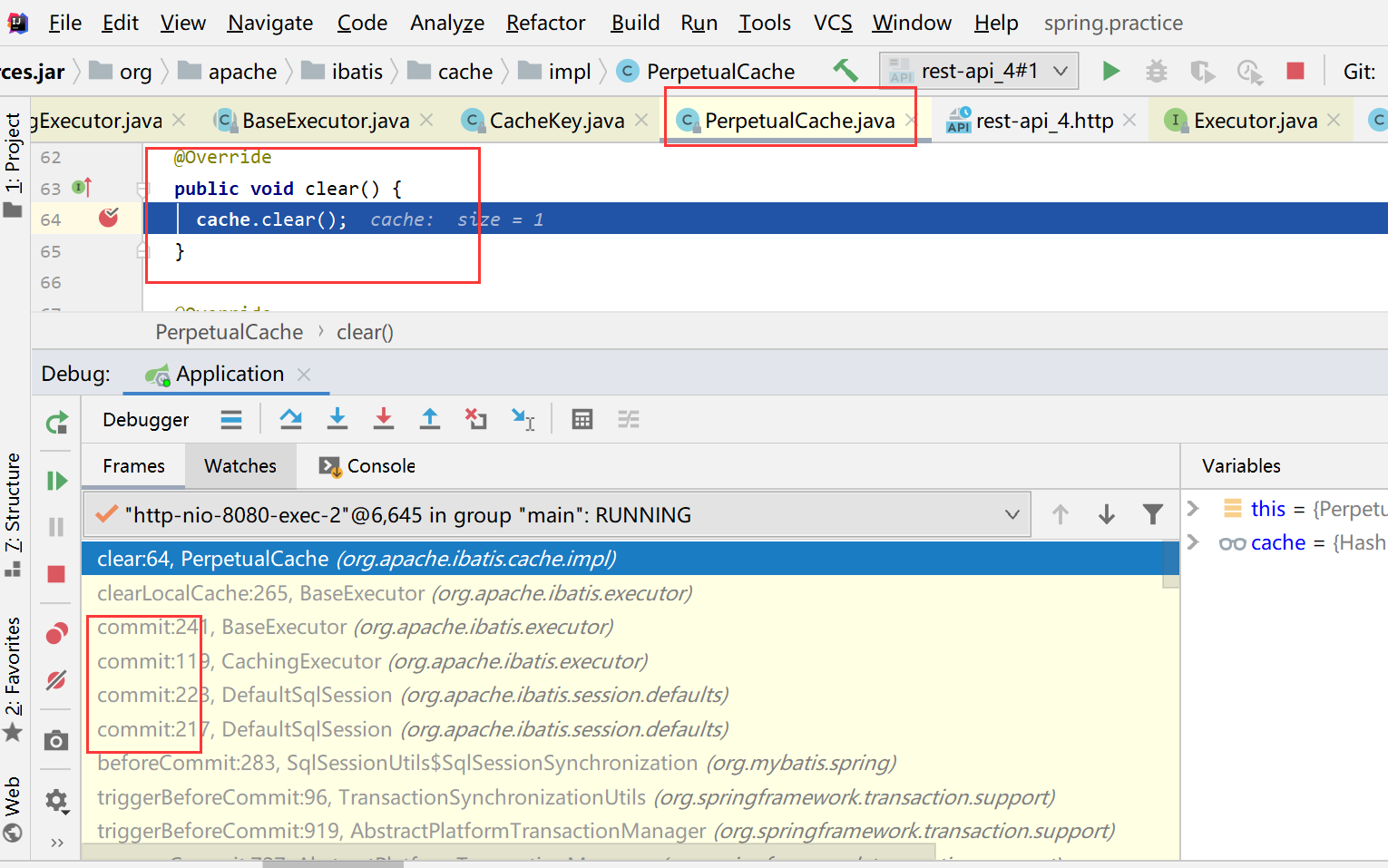Click the Step Into debugger icon
The height and width of the screenshot is (868, 1388).
pos(337,419)
